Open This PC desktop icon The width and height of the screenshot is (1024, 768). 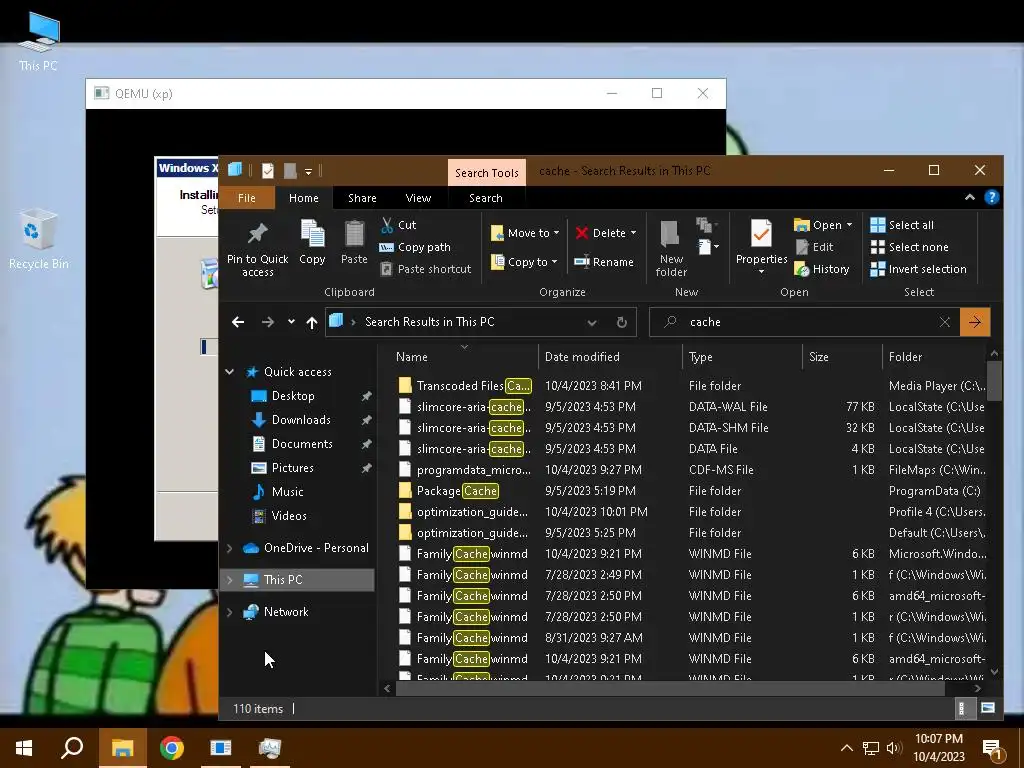[x=38, y=40]
